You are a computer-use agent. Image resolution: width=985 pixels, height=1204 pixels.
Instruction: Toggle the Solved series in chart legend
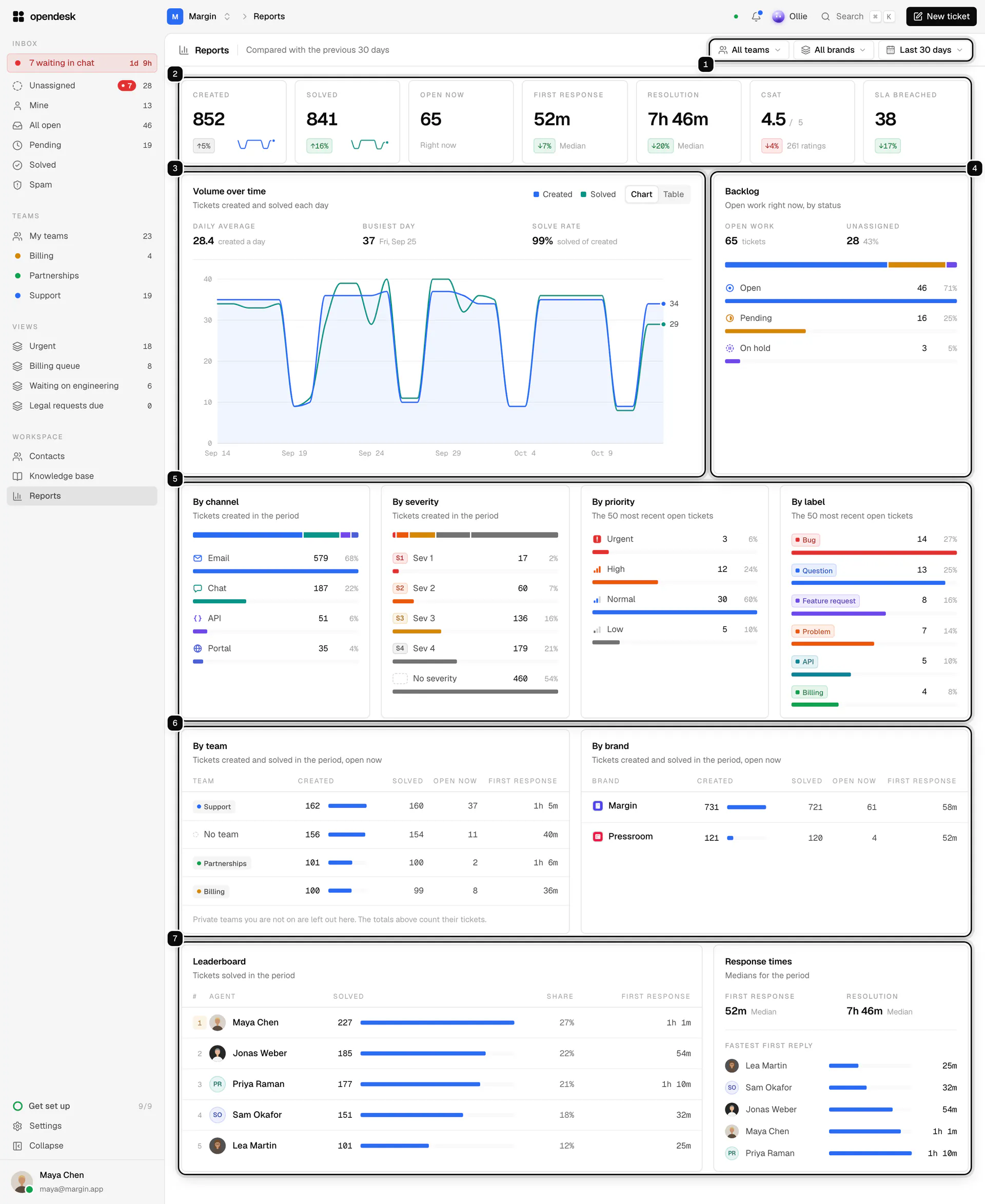click(x=598, y=194)
